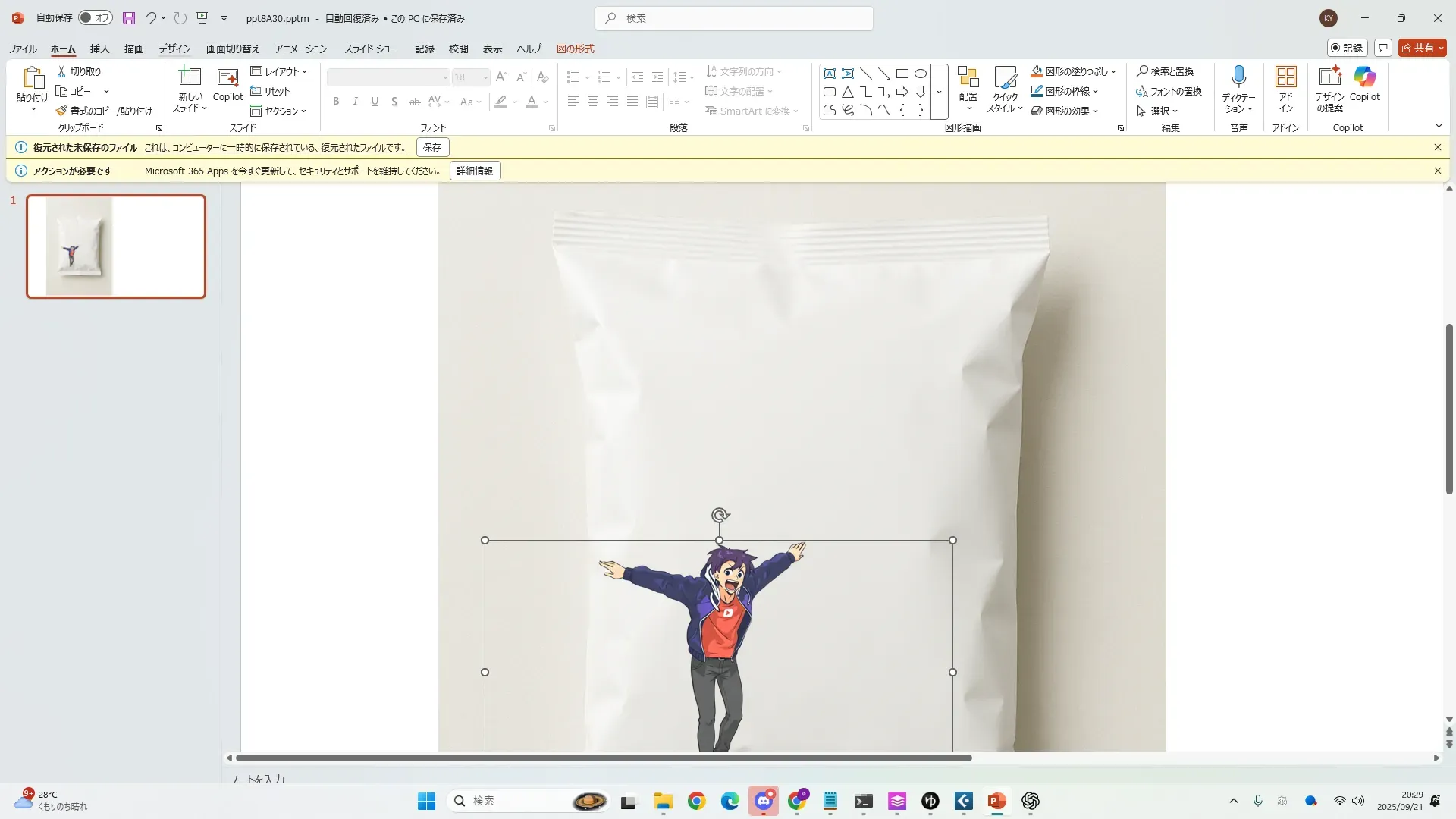Image resolution: width=1456 pixels, height=819 pixels.
Task: Collapse the ribbon with the chevron
Action: (x=1439, y=126)
